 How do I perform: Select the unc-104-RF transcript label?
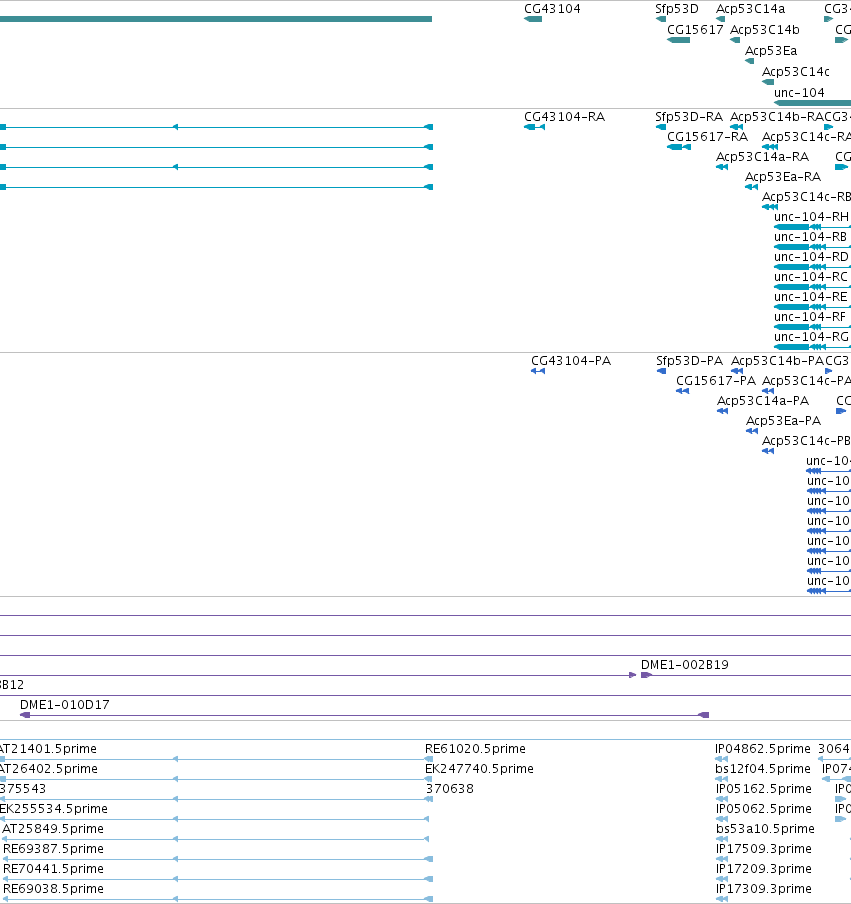pos(809,317)
